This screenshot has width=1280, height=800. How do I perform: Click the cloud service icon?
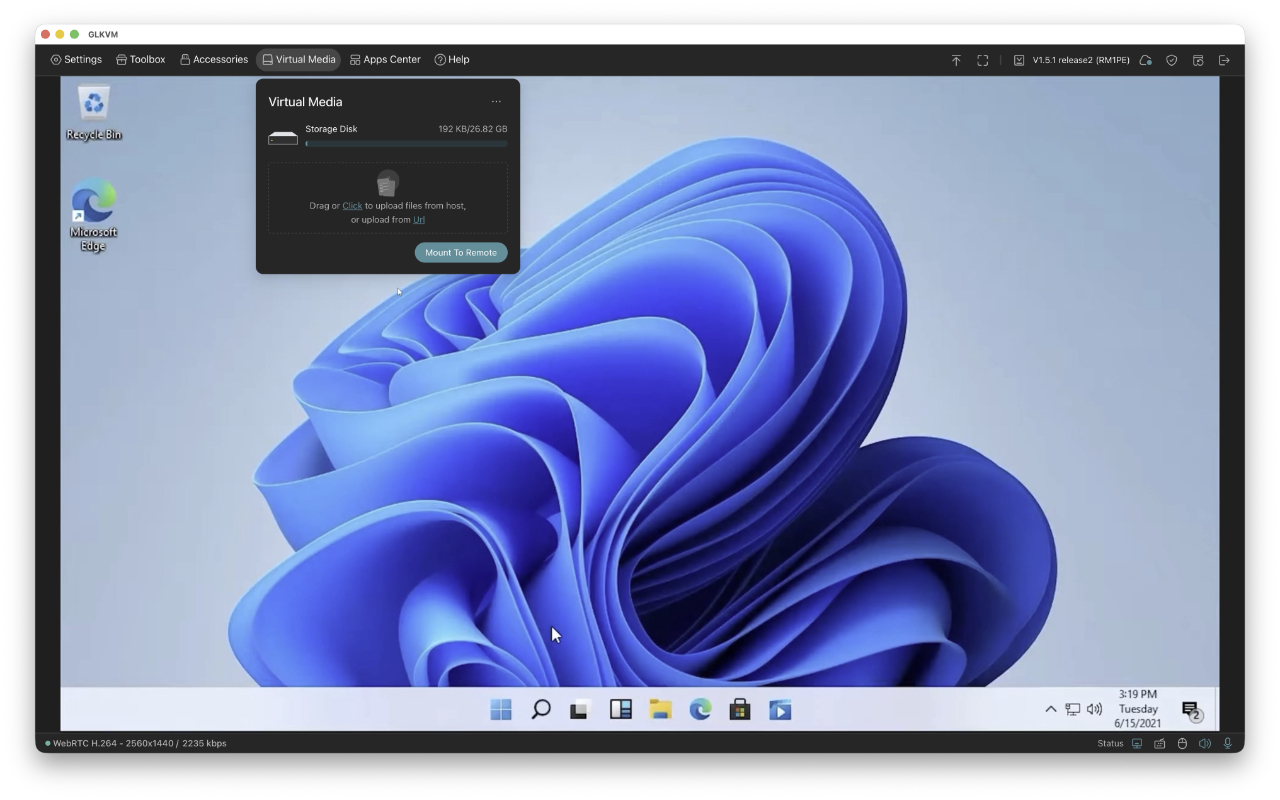click(x=1146, y=60)
